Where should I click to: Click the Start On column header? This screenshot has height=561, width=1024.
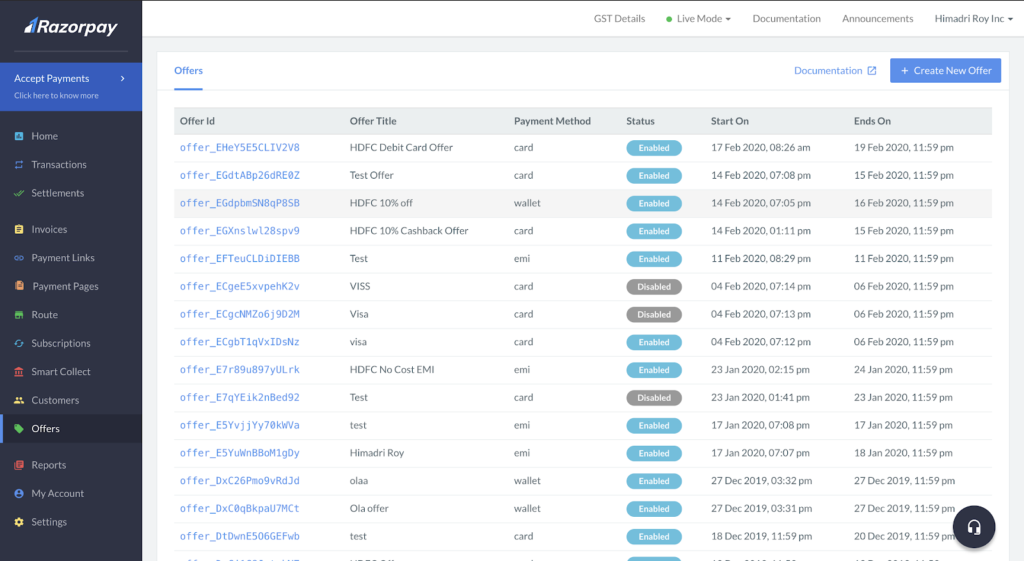click(729, 121)
